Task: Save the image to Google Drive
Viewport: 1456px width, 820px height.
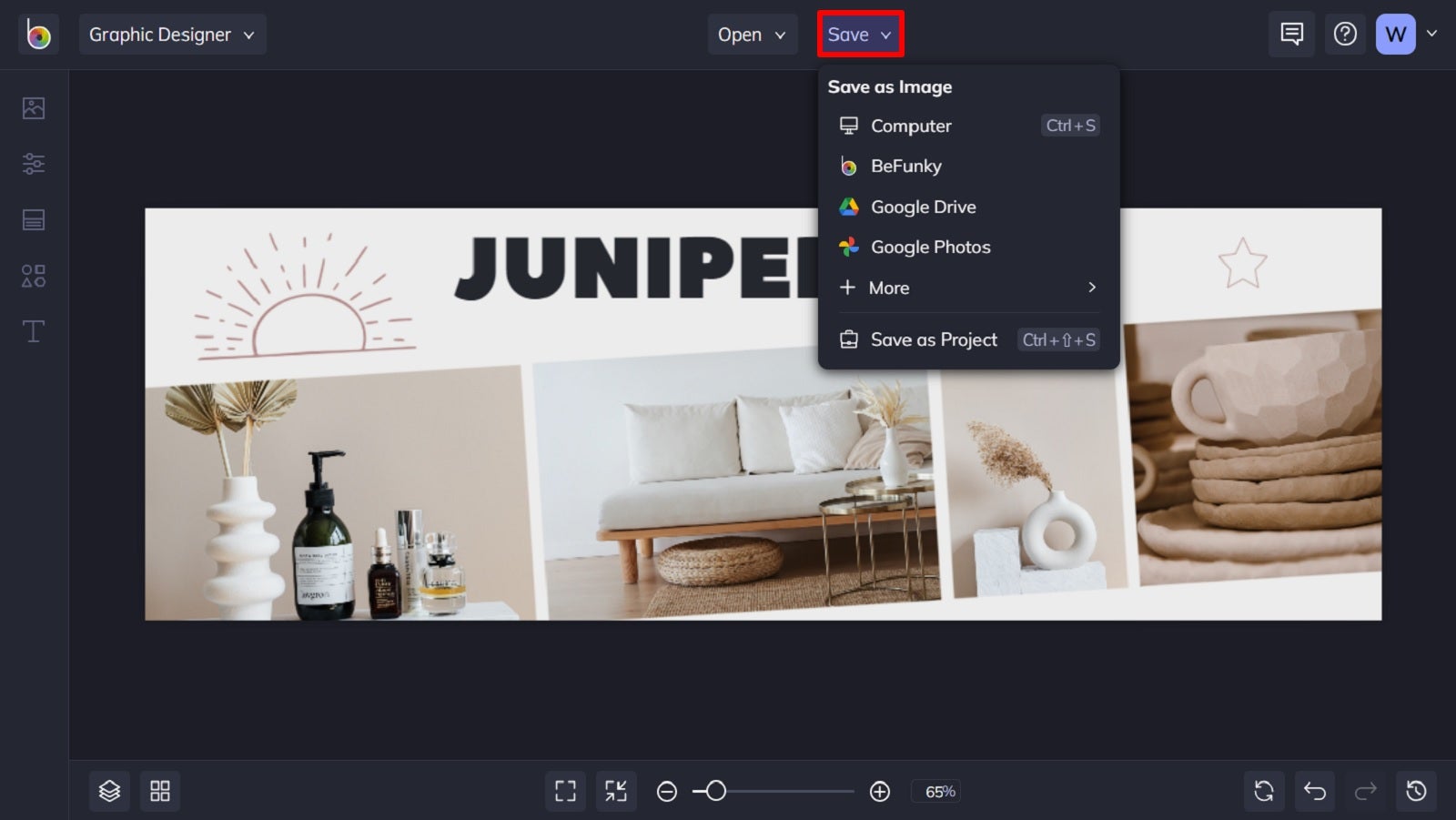Action: tap(923, 207)
